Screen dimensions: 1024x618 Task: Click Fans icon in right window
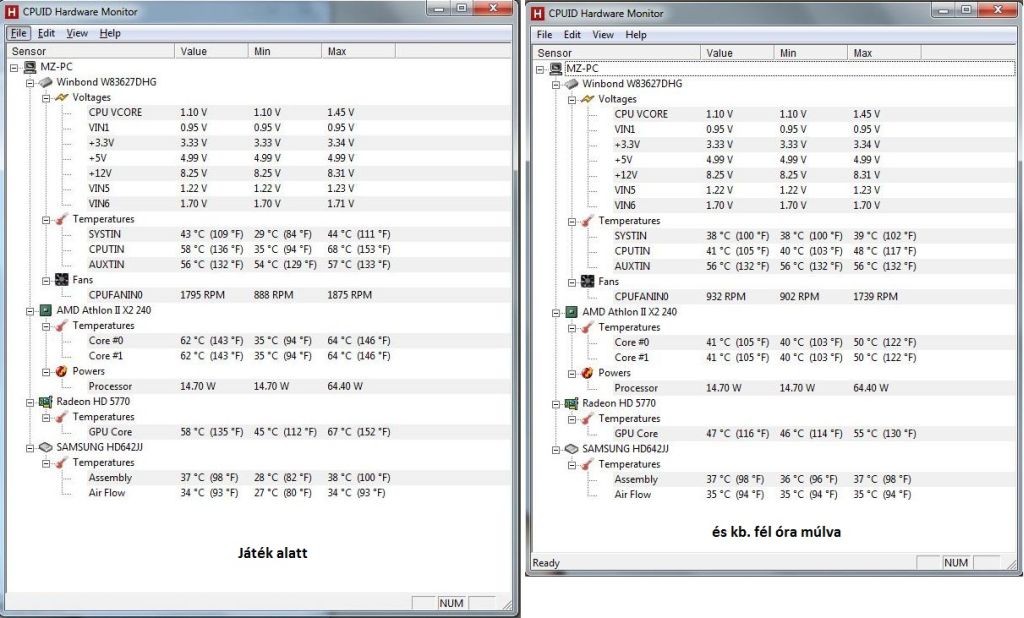(587, 282)
